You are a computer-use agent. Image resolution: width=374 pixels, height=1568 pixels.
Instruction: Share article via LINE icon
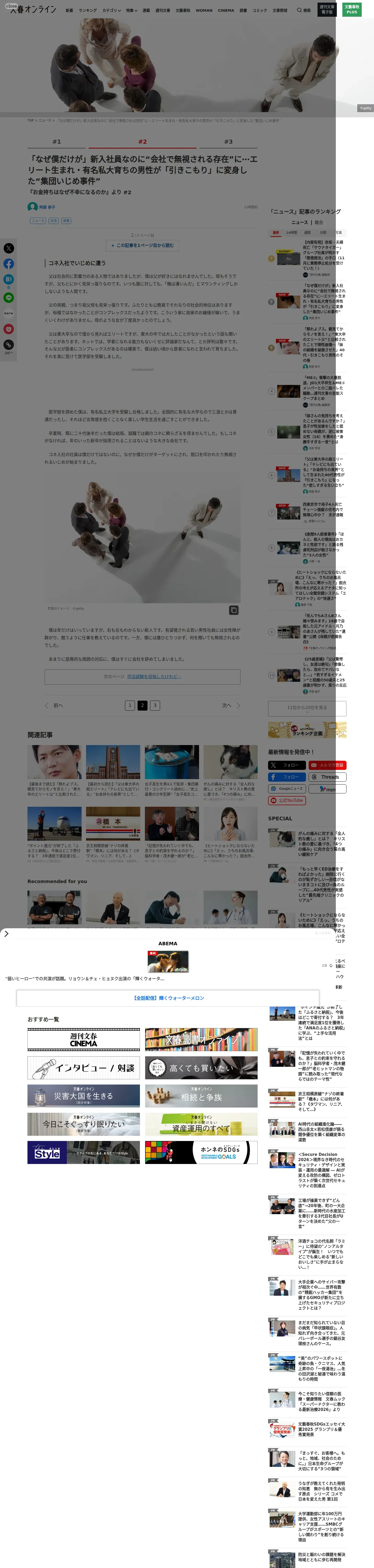click(x=9, y=298)
